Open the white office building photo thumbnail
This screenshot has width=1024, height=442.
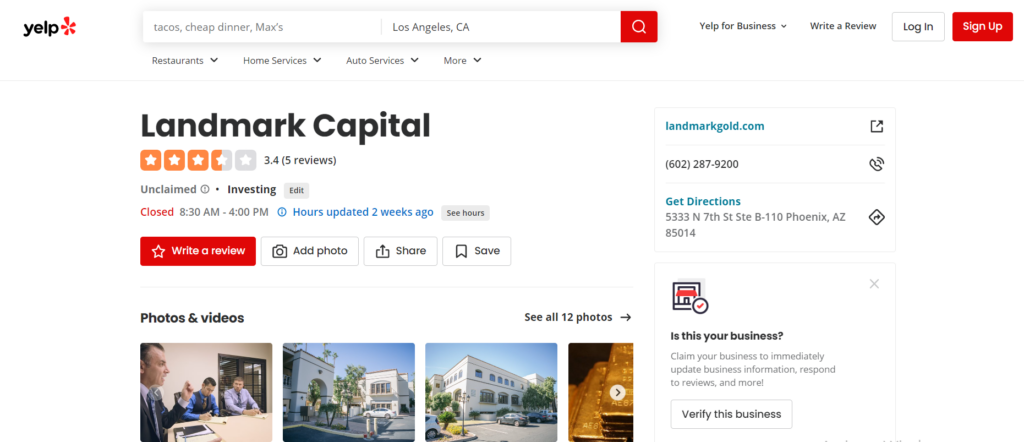click(491, 392)
